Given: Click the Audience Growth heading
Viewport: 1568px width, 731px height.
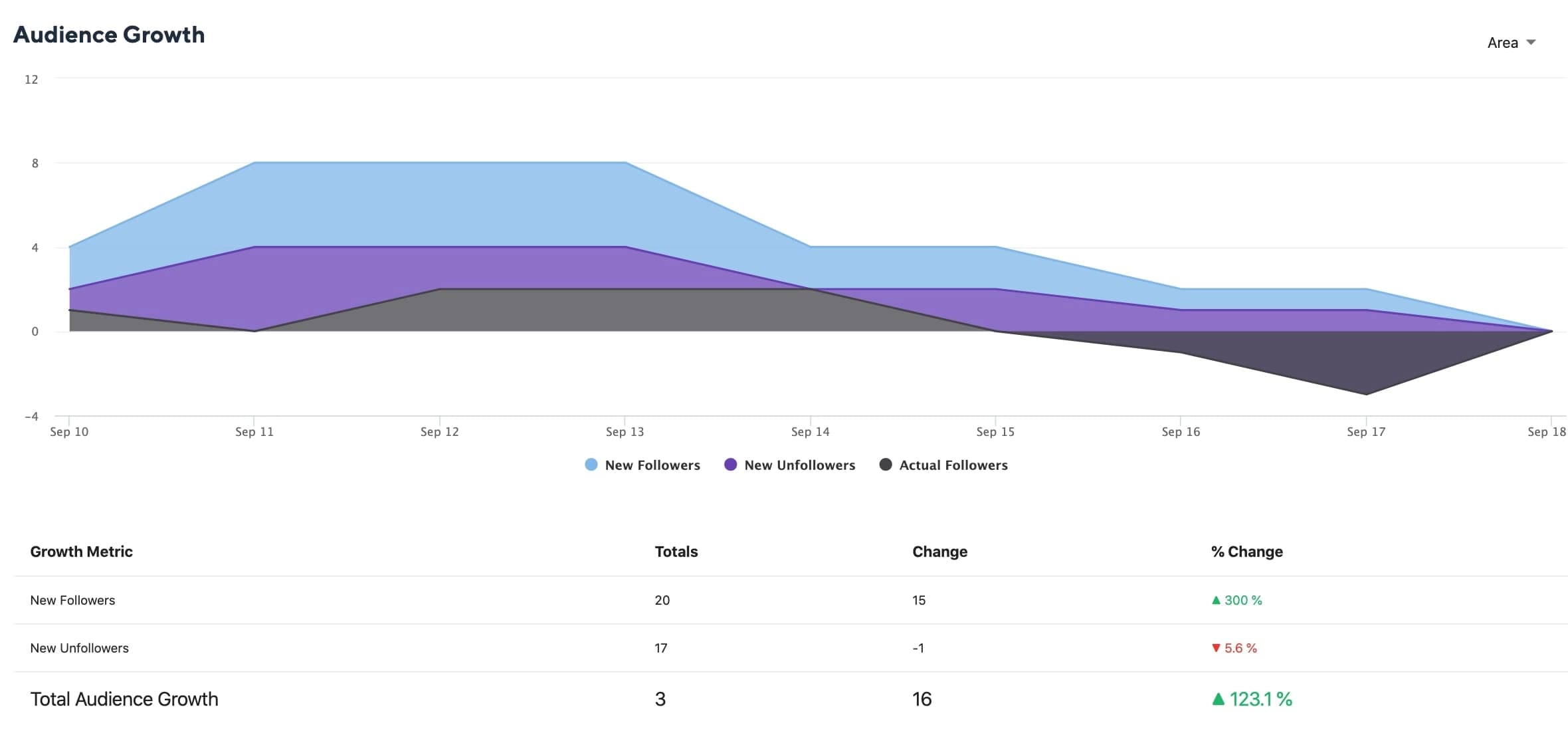Looking at the screenshot, I should pos(109,35).
